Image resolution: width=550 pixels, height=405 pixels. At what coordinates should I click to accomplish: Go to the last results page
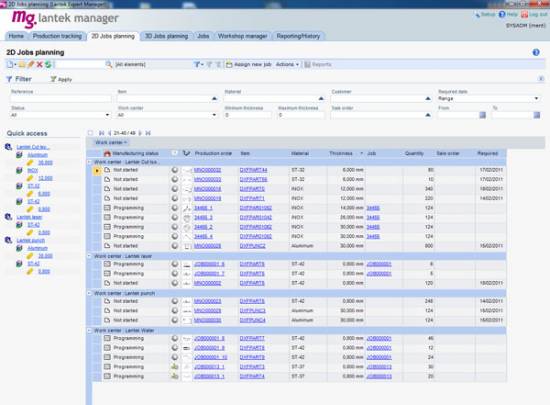coord(148,133)
